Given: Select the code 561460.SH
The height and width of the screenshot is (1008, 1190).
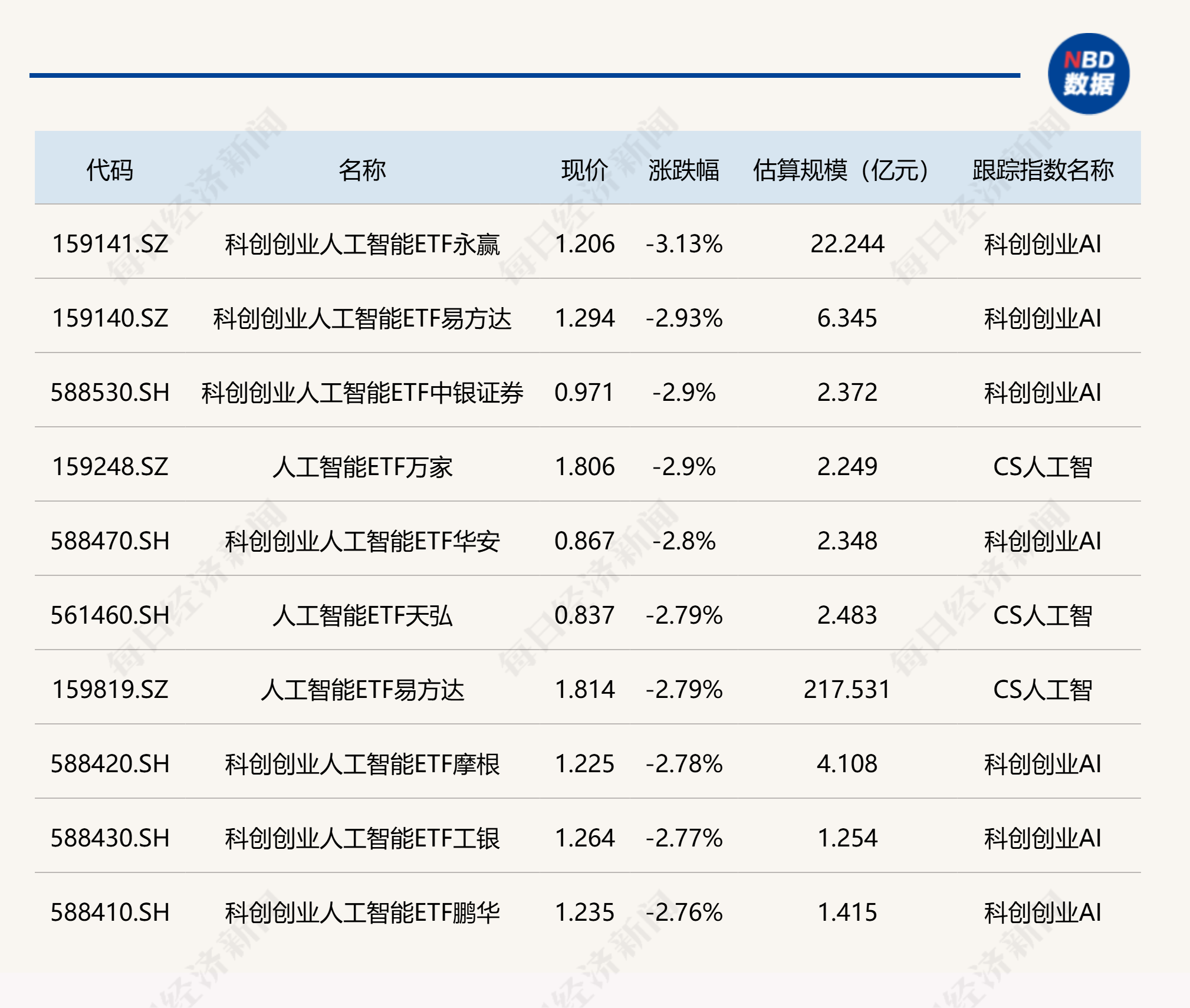Looking at the screenshot, I should pos(110,615).
